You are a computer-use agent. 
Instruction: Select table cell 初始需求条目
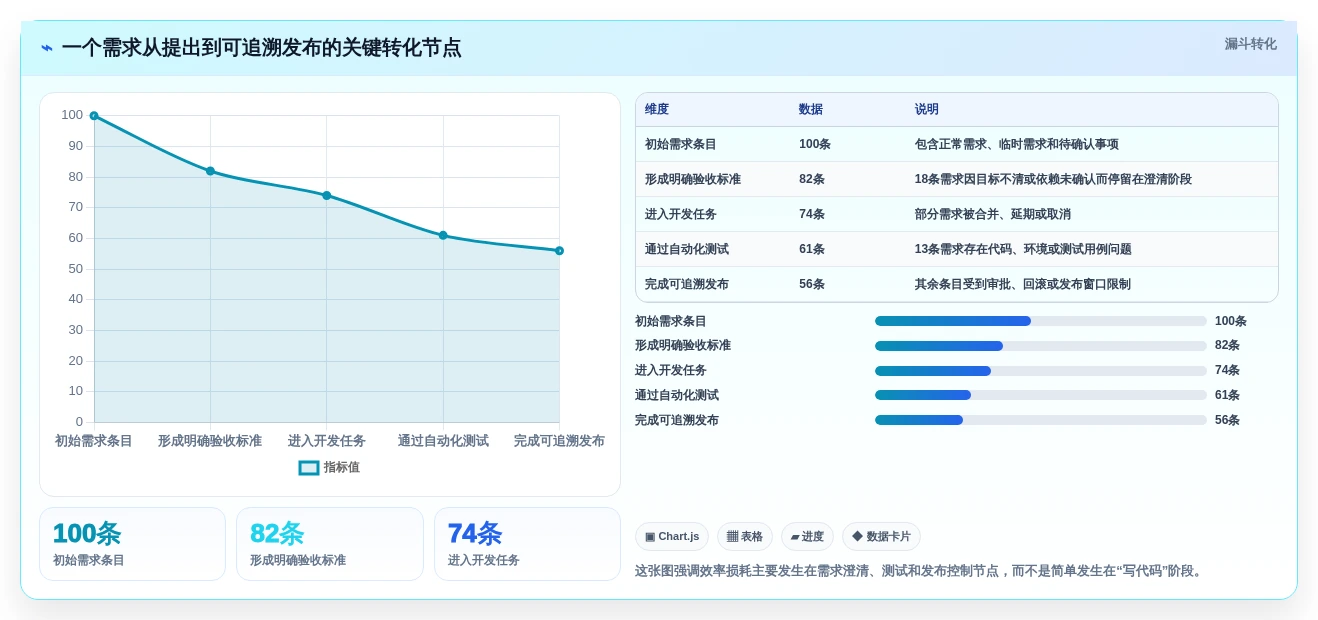(681, 145)
